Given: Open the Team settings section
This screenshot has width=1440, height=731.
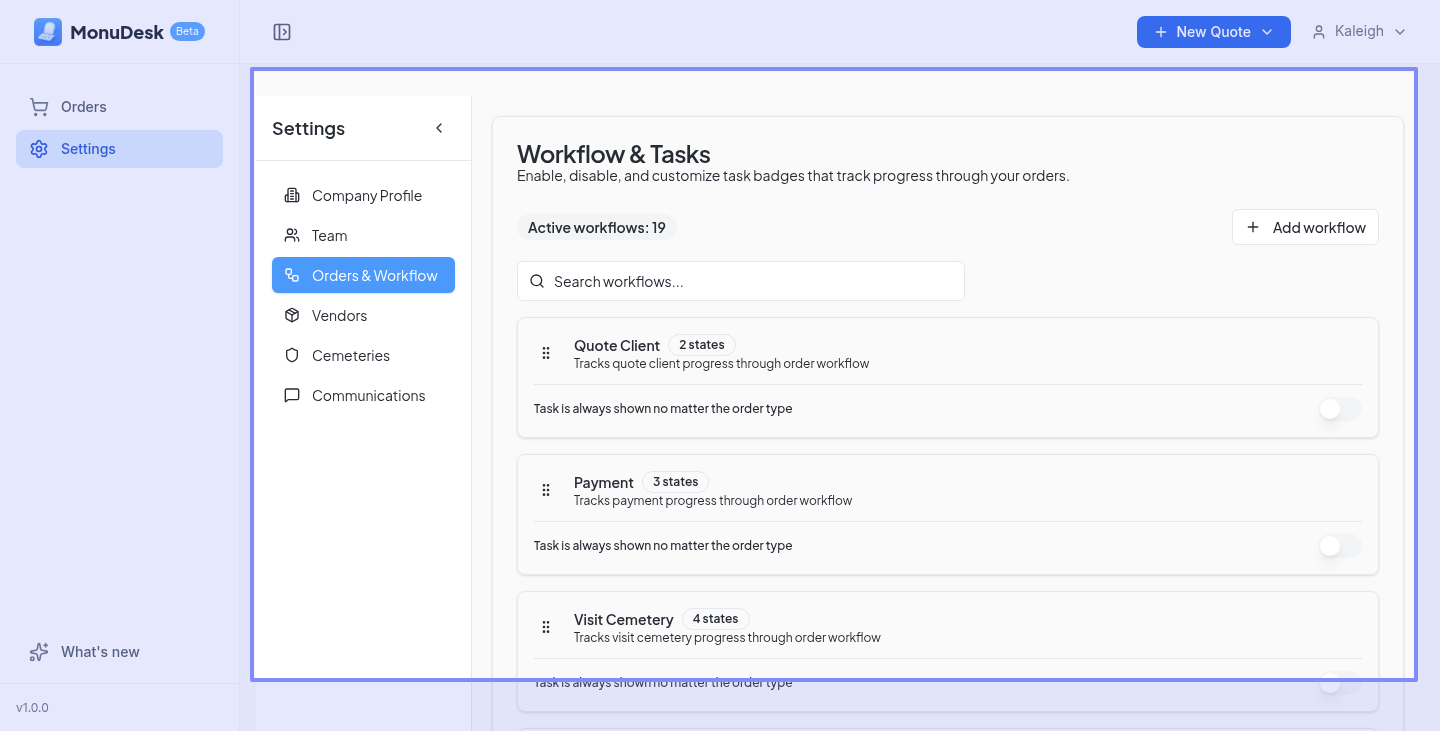Looking at the screenshot, I should click(329, 236).
